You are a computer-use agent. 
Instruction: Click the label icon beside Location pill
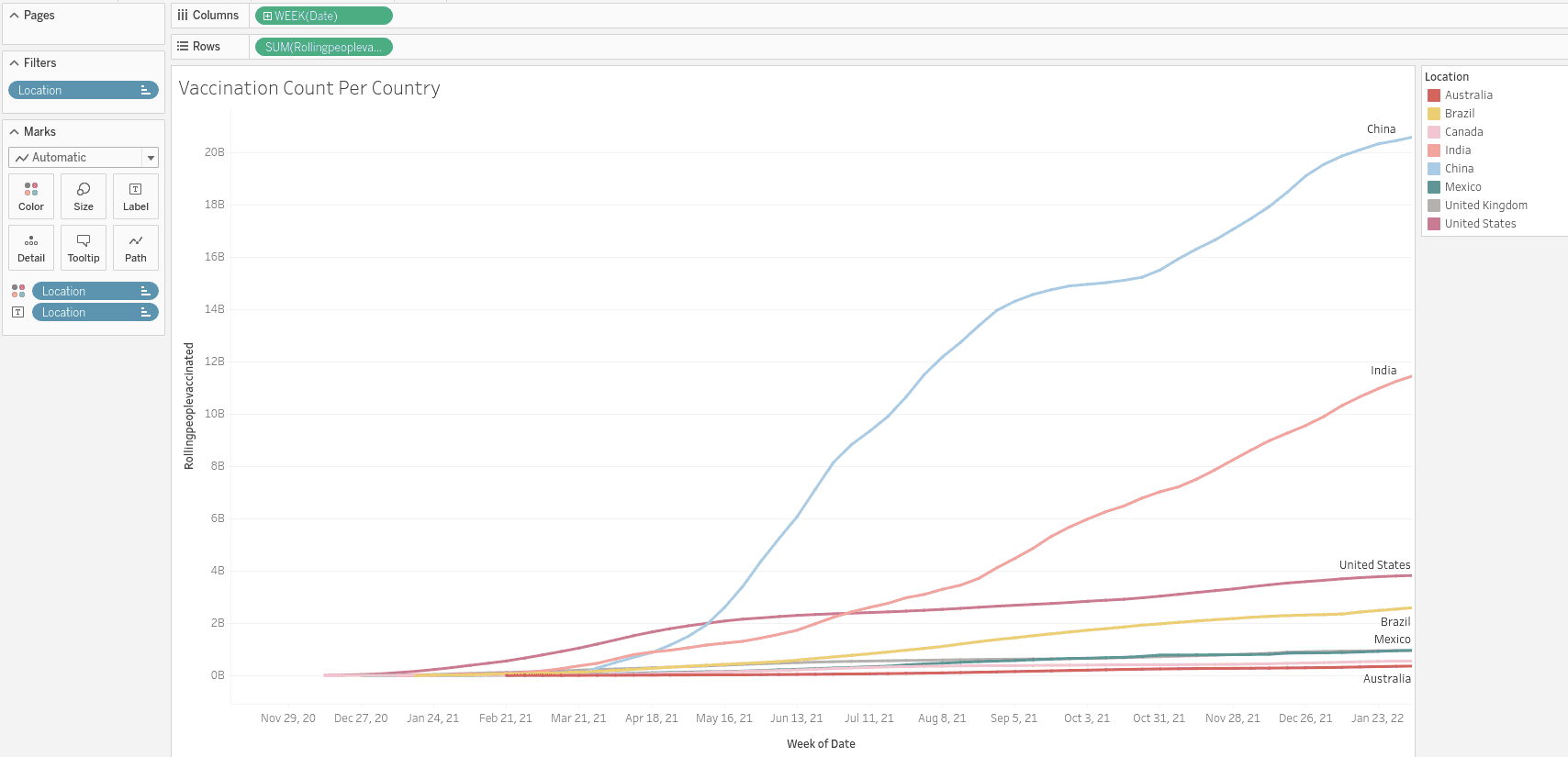[18, 312]
